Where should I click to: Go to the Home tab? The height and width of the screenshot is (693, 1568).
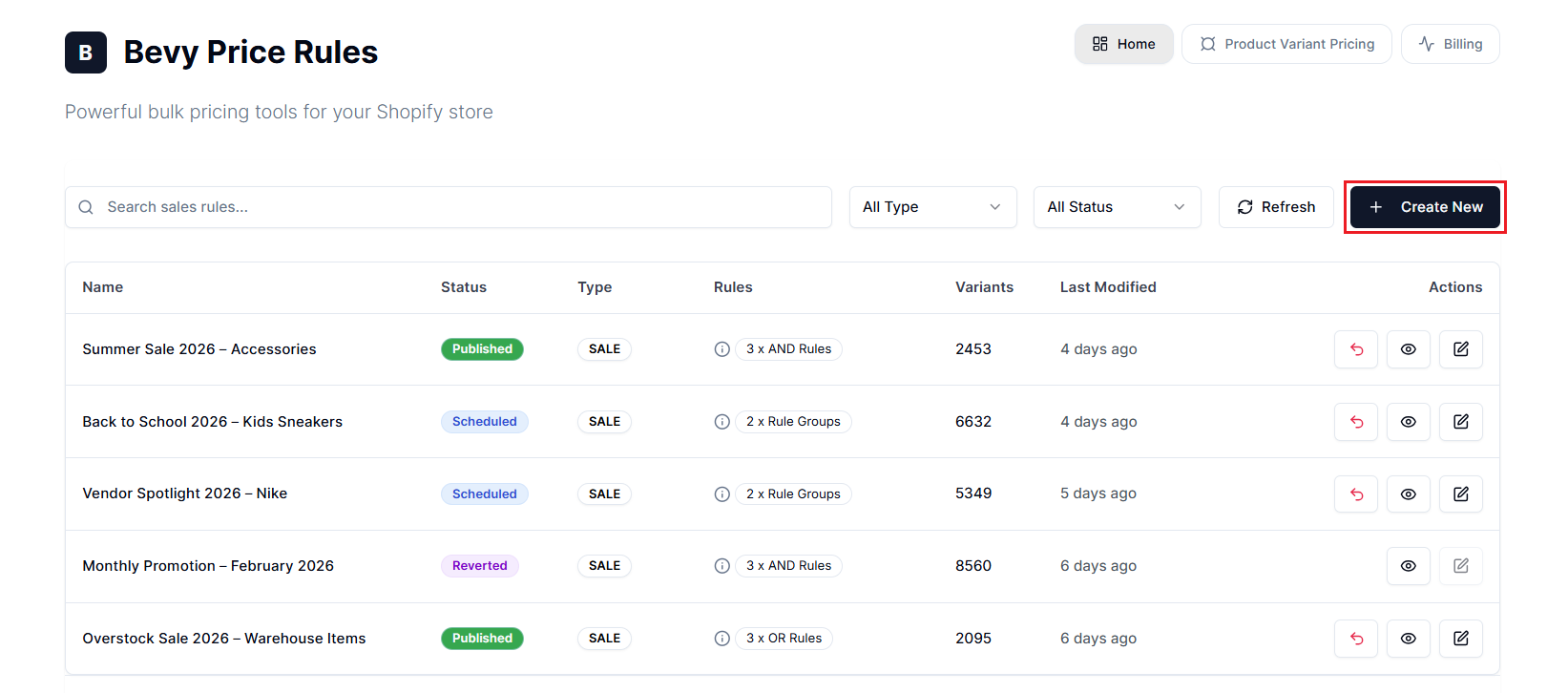click(x=1124, y=44)
